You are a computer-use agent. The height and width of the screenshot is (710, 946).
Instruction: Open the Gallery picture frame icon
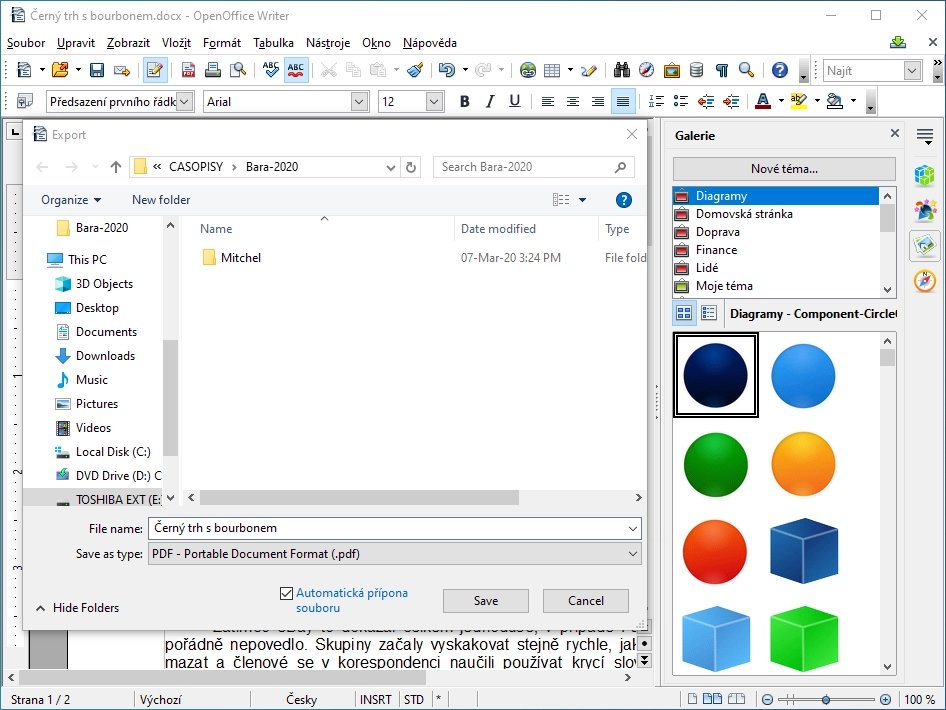click(x=673, y=70)
